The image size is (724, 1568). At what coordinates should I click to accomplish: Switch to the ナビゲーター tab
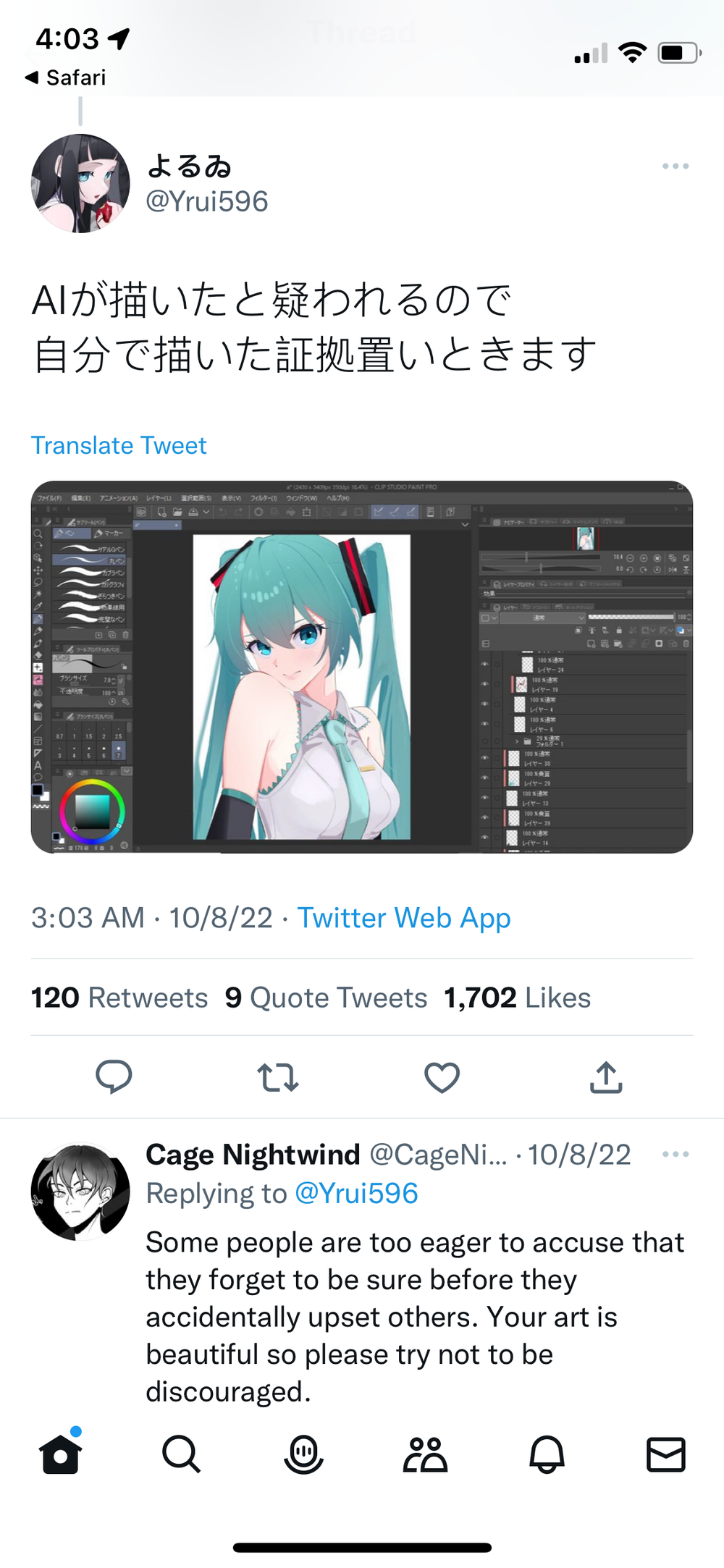[510, 523]
